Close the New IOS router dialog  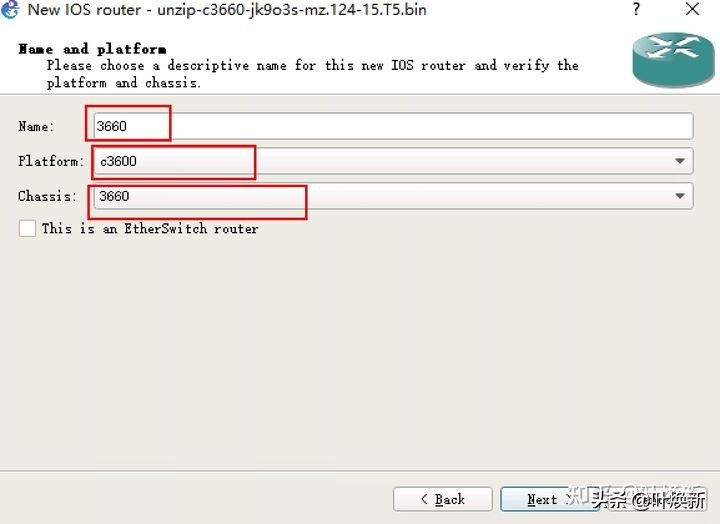(x=692, y=9)
